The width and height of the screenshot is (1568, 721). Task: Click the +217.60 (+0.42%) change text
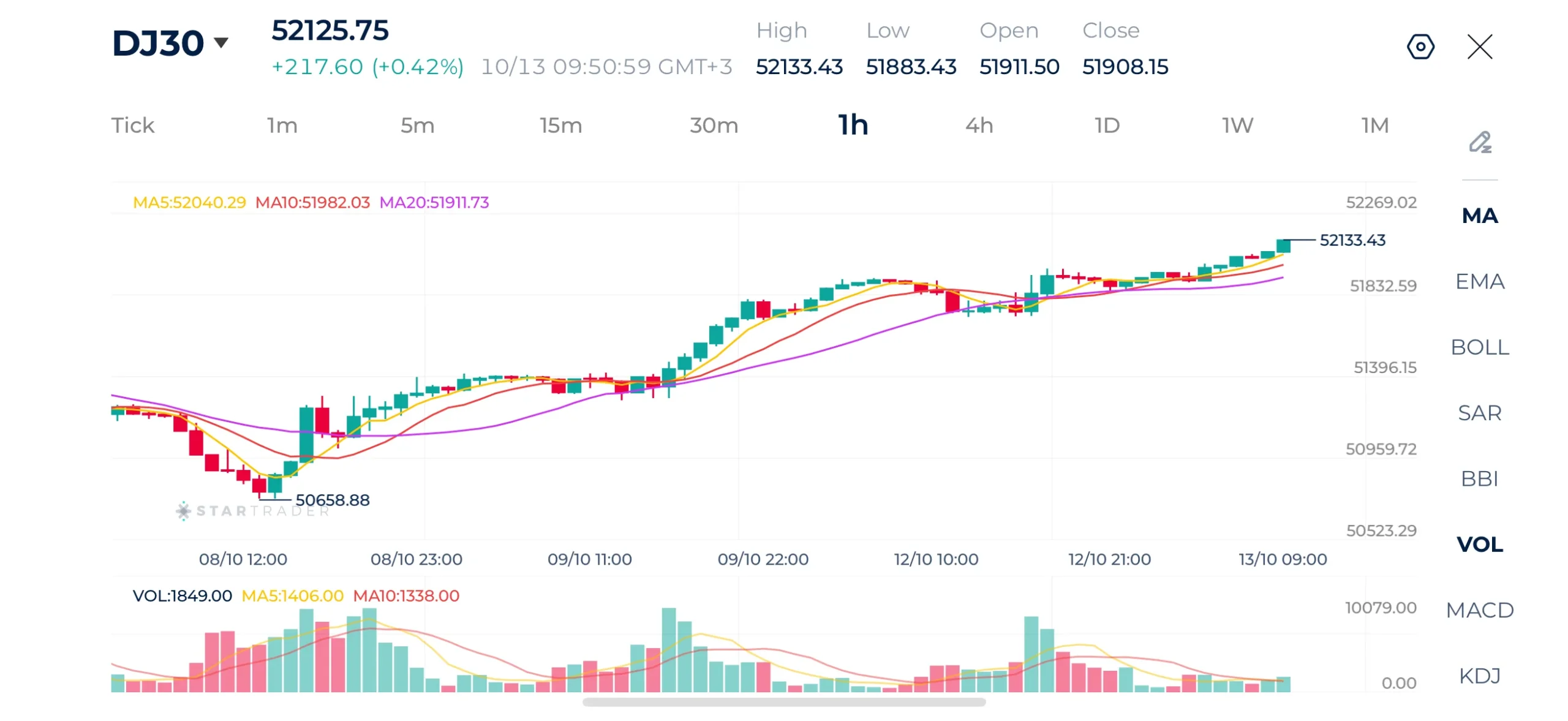367,66
